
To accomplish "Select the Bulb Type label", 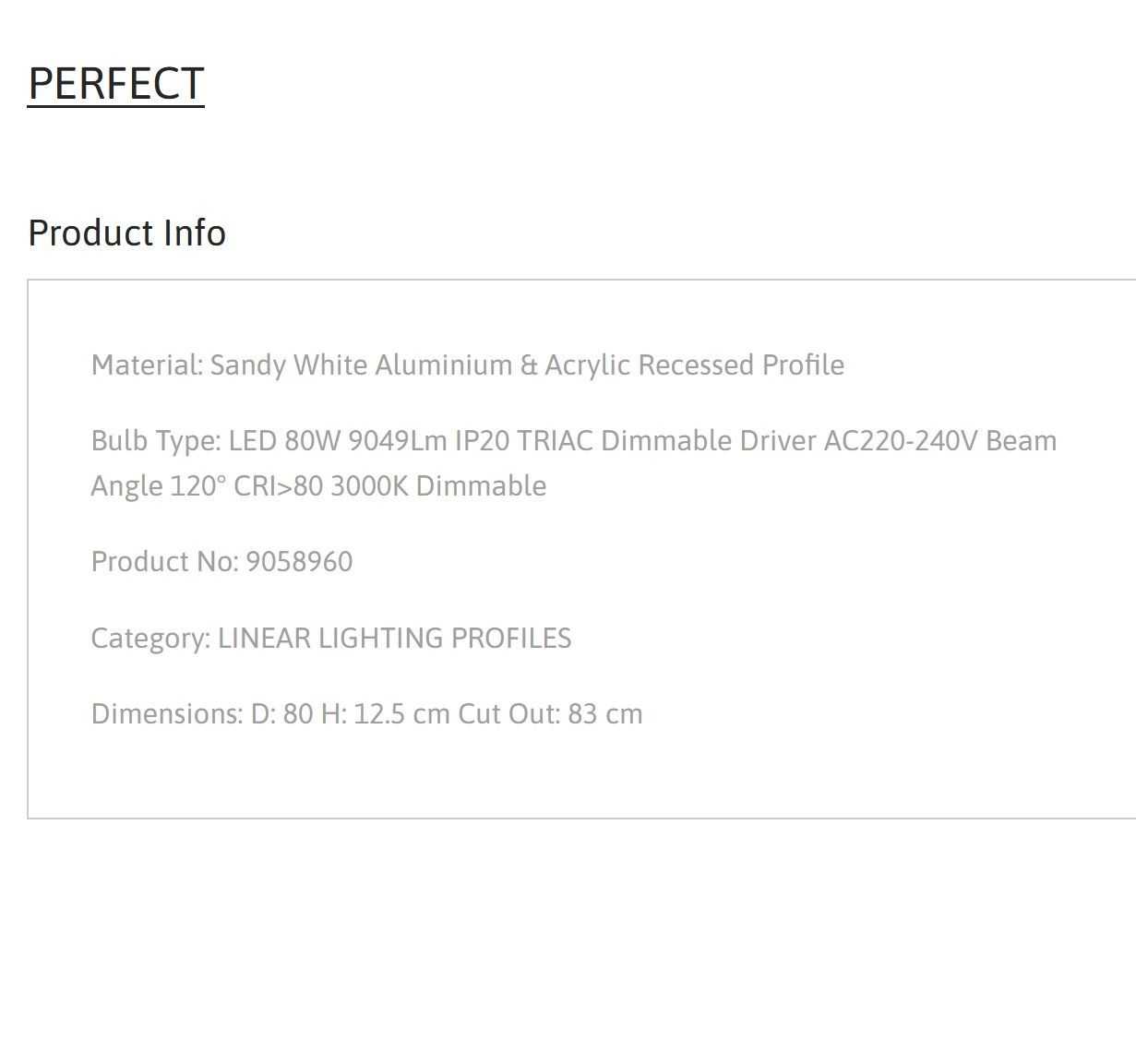I will 156,441.
